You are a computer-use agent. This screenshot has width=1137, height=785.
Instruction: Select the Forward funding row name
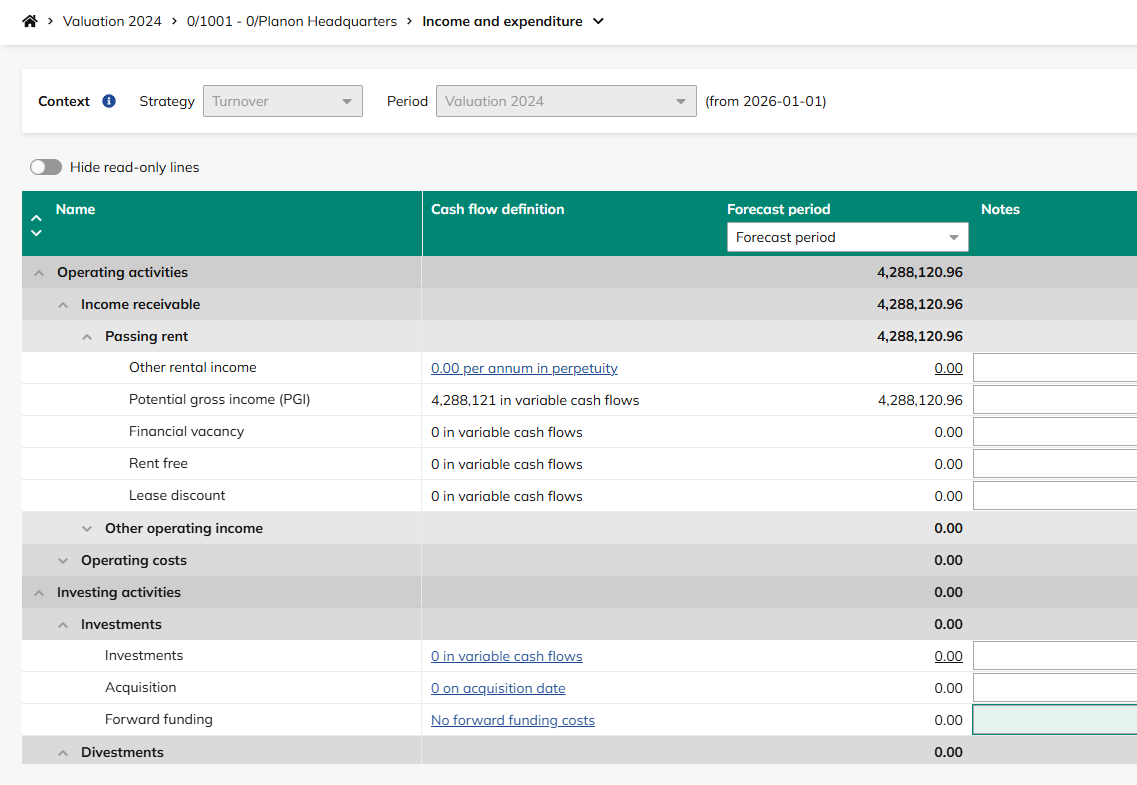click(159, 719)
